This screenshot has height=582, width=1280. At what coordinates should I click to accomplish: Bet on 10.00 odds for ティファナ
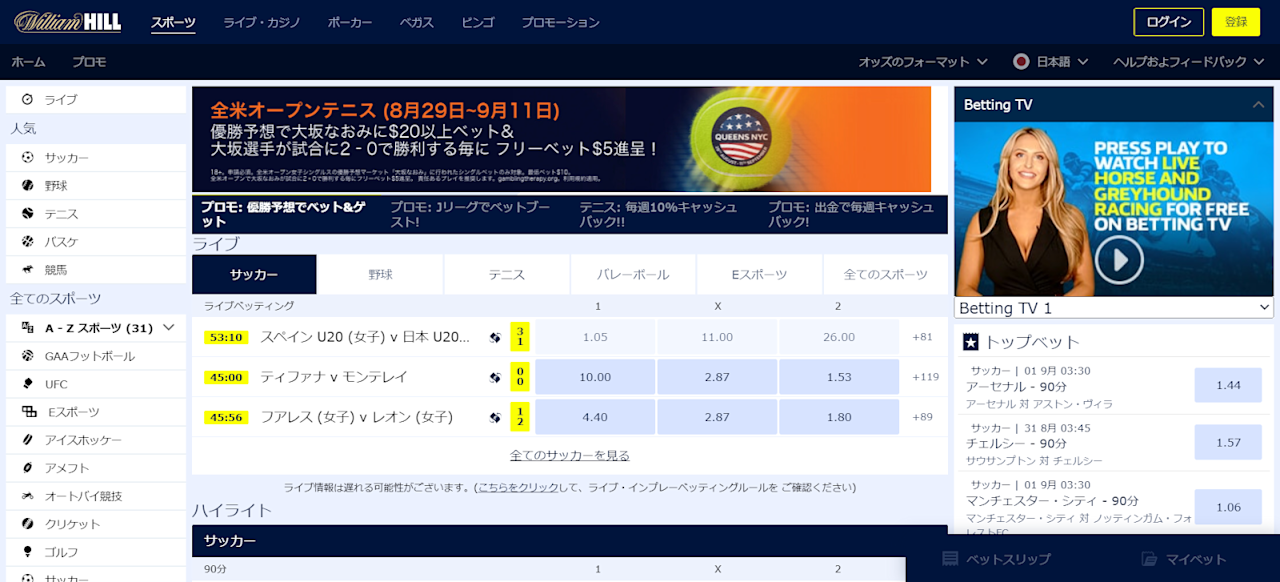(x=595, y=377)
